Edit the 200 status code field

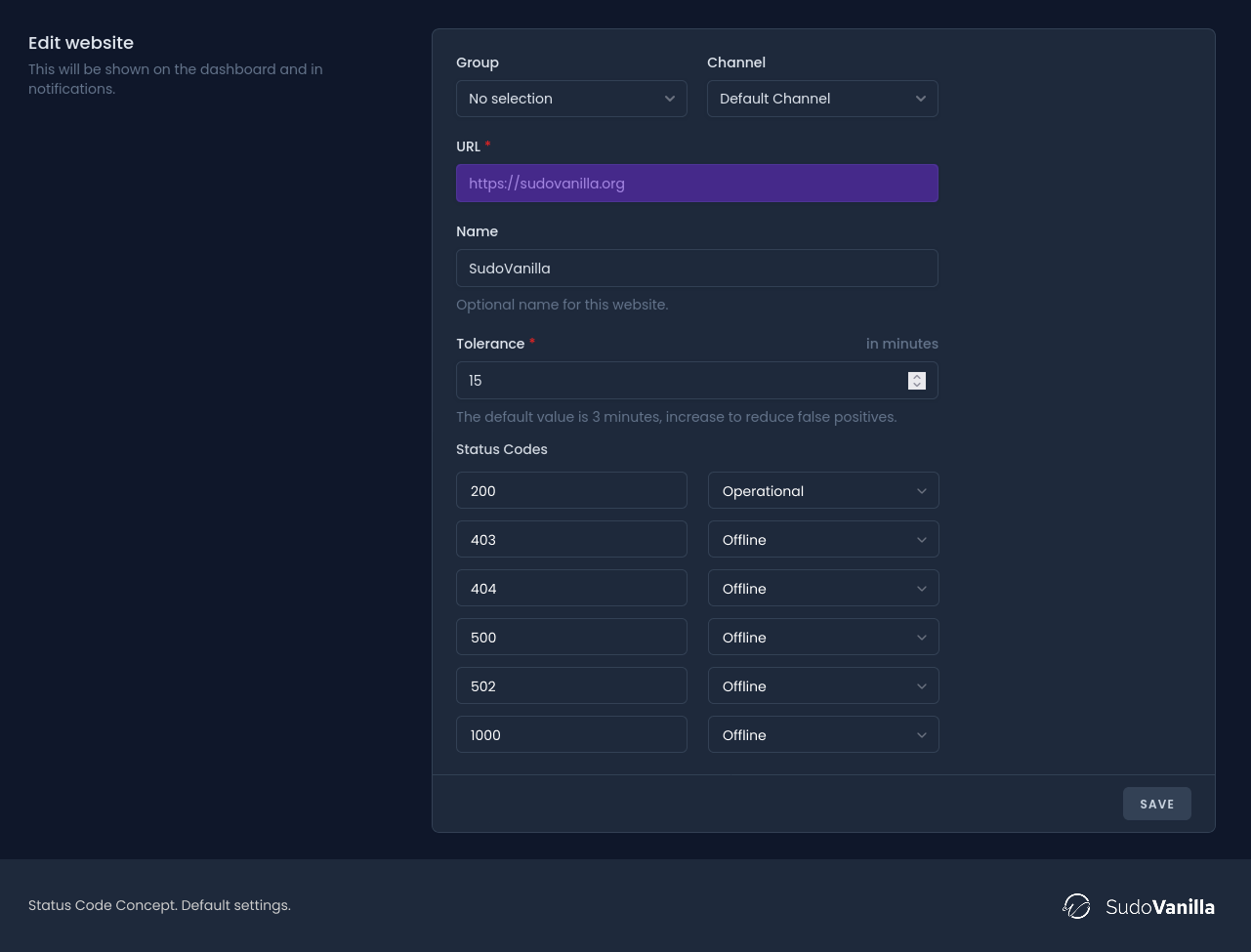click(x=571, y=491)
